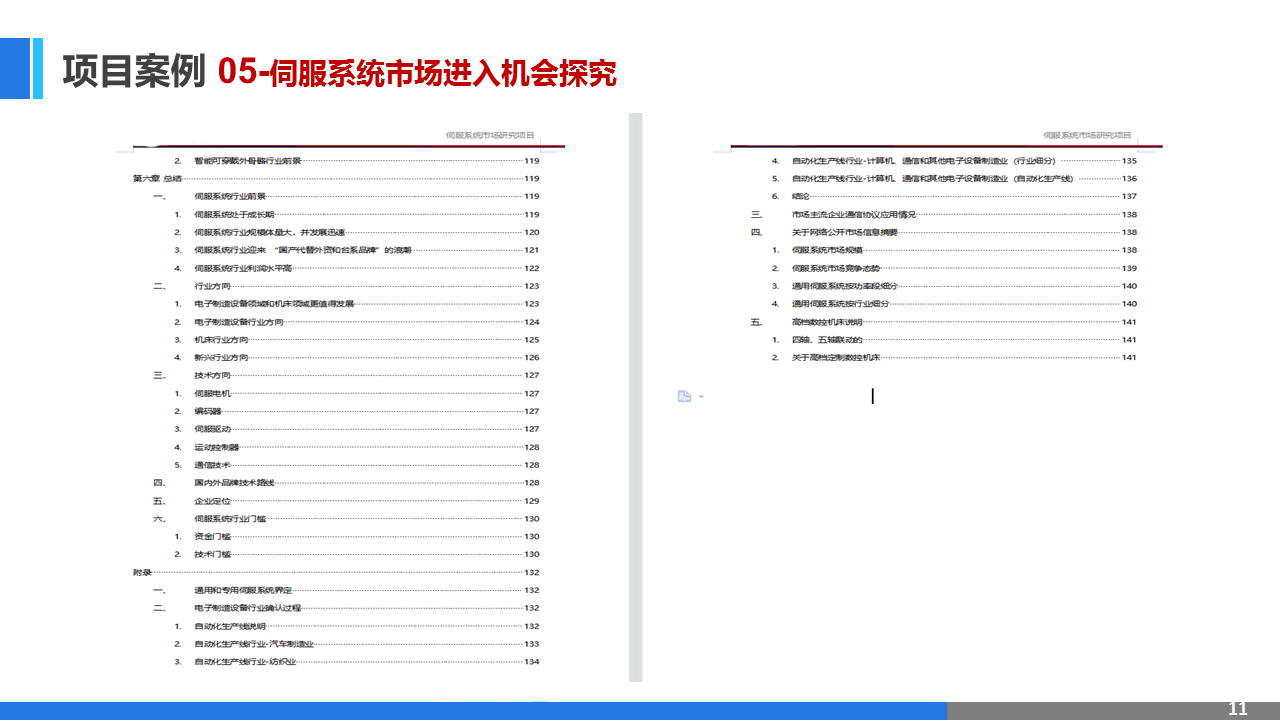Select 伺服系统行业利润水平高 contents line
The height and width of the screenshot is (720, 1280).
click(x=243, y=268)
